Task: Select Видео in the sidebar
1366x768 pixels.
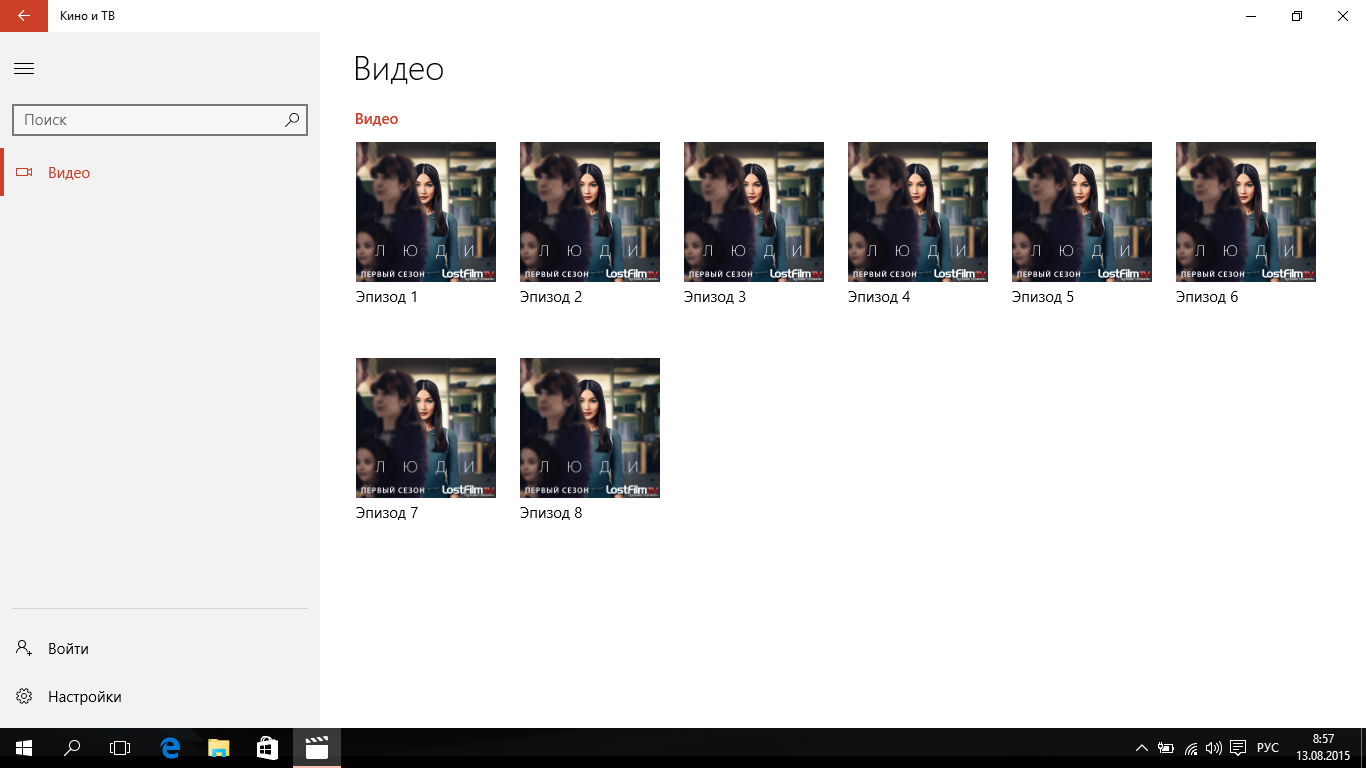Action: 160,172
